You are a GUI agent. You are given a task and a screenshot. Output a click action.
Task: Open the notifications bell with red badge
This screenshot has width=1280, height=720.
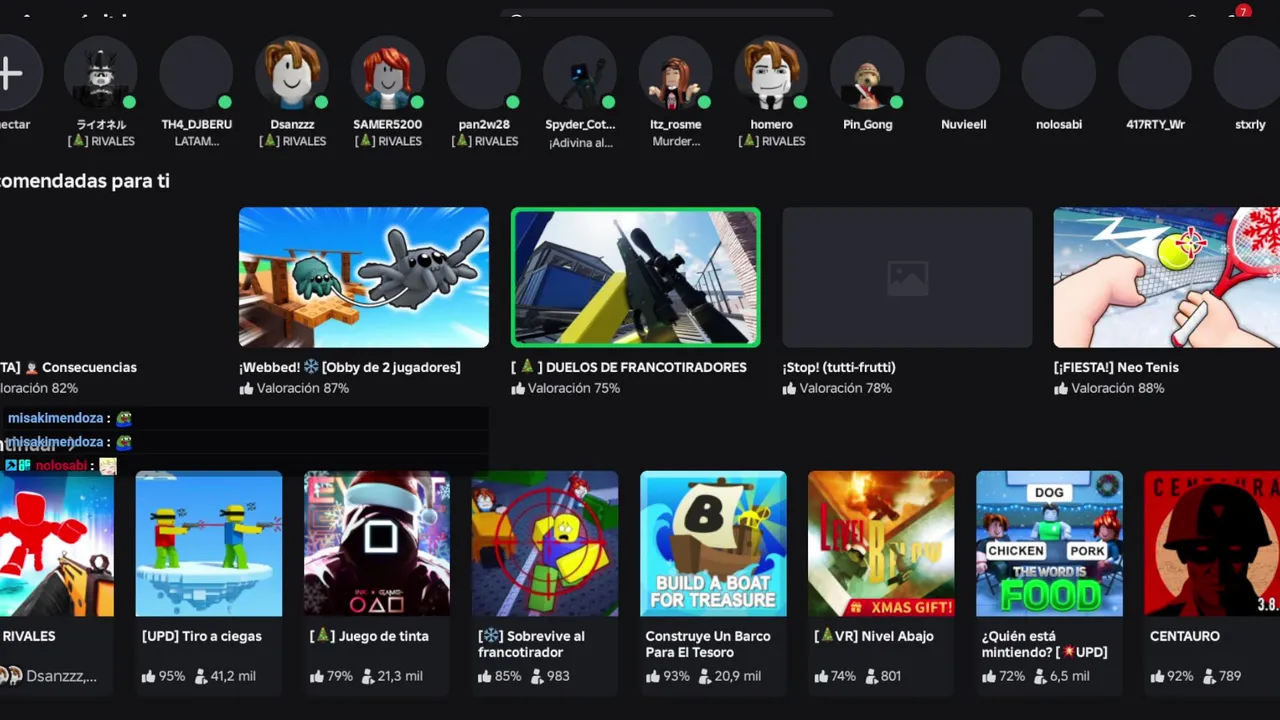1236,15
